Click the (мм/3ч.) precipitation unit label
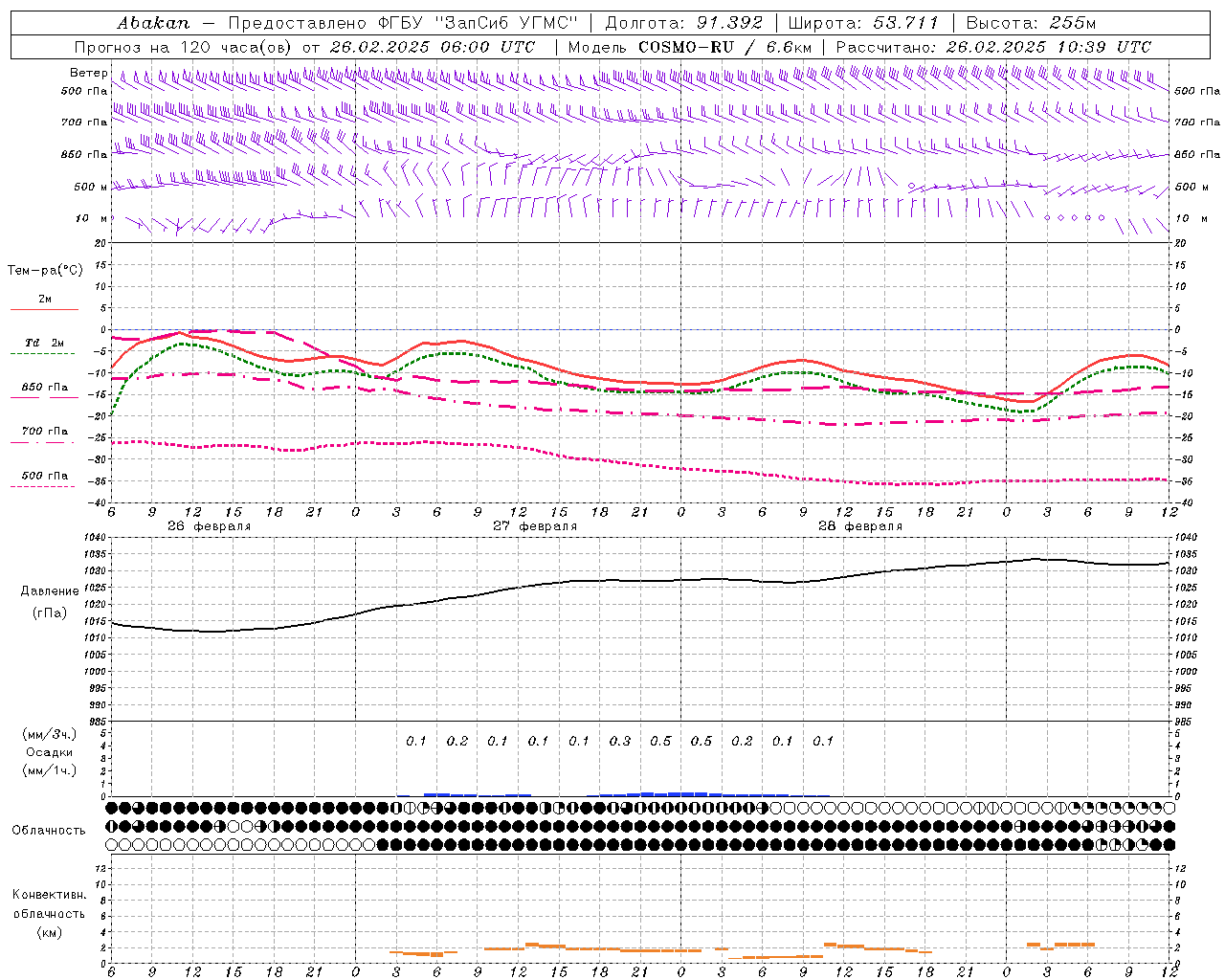The height and width of the screenshot is (980, 1225). pos(49,734)
